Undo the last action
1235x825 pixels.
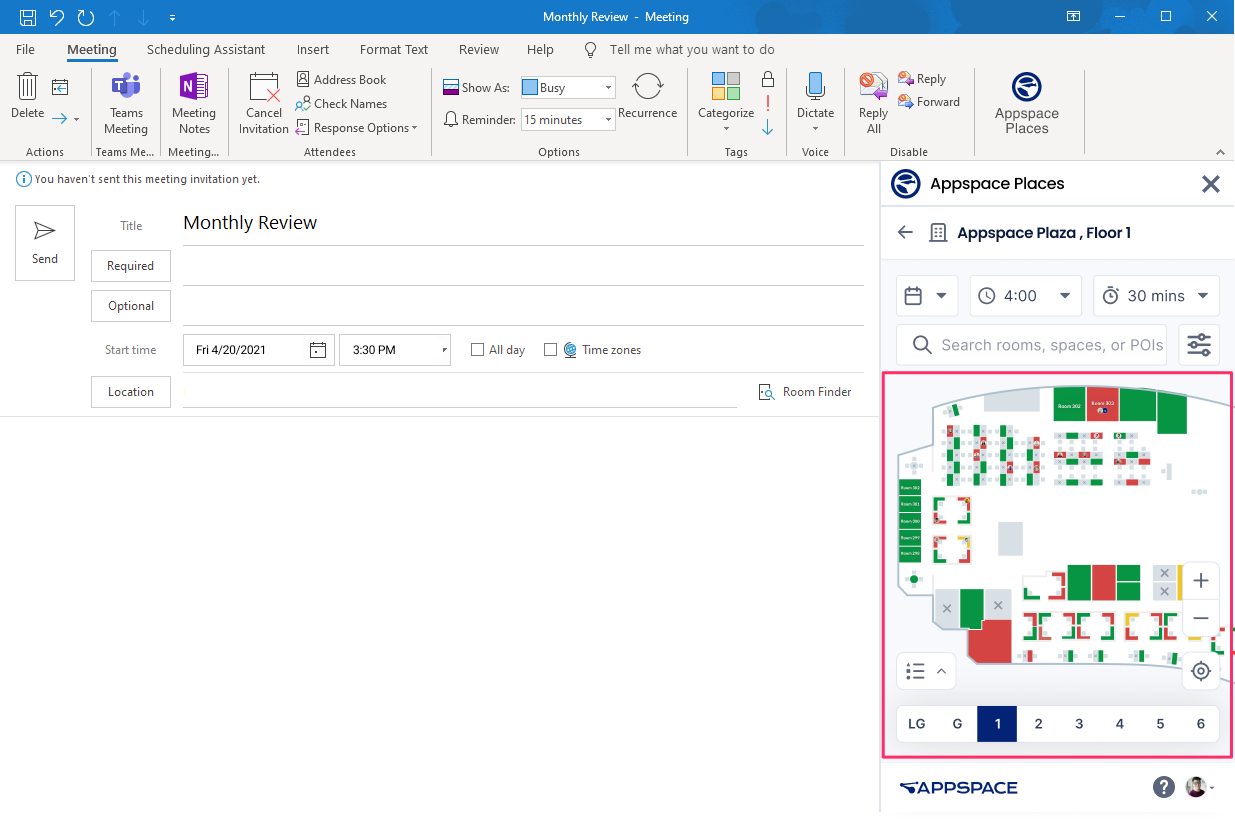click(x=57, y=17)
